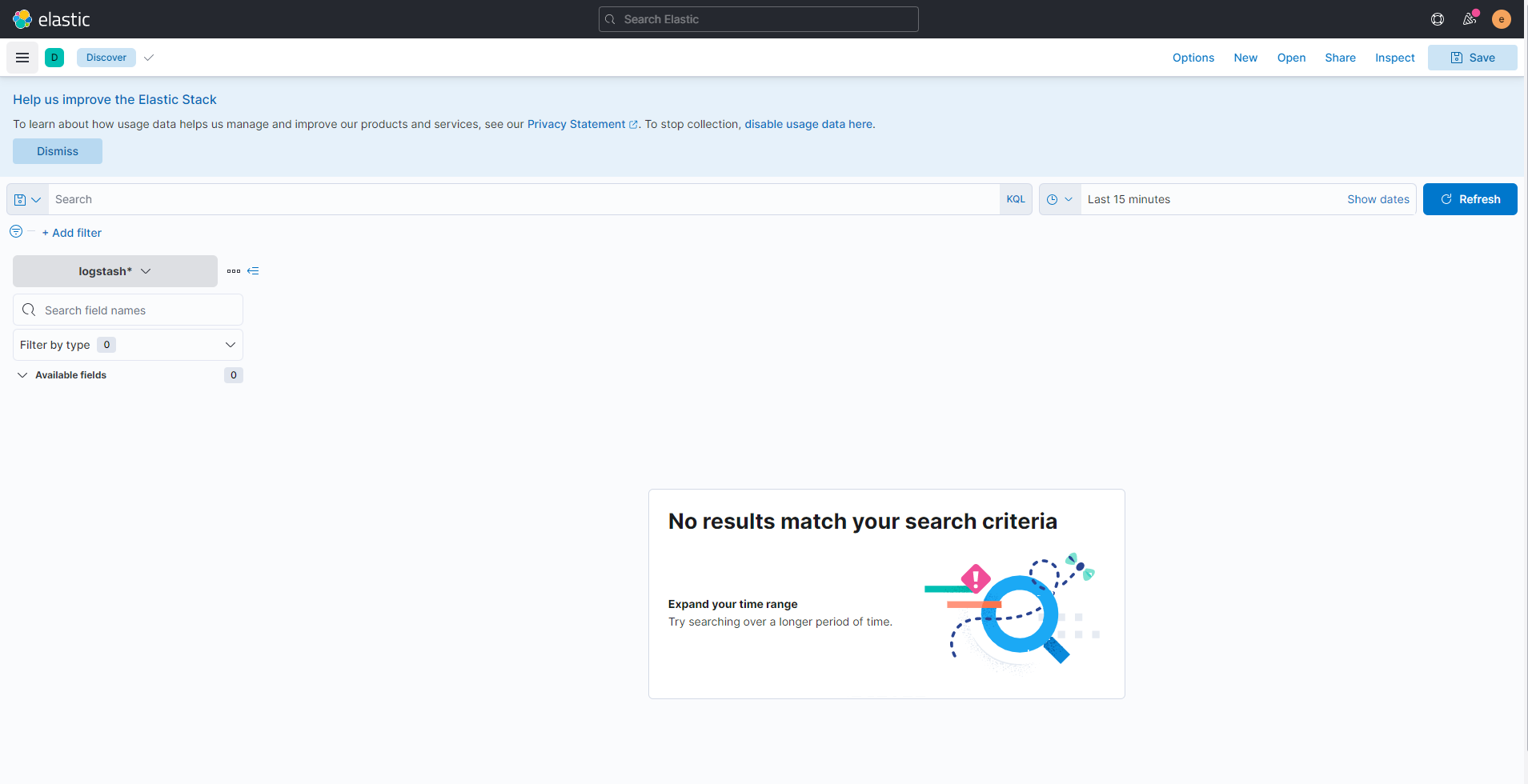Open the help menu icon
The image size is (1528, 784).
click(1438, 19)
